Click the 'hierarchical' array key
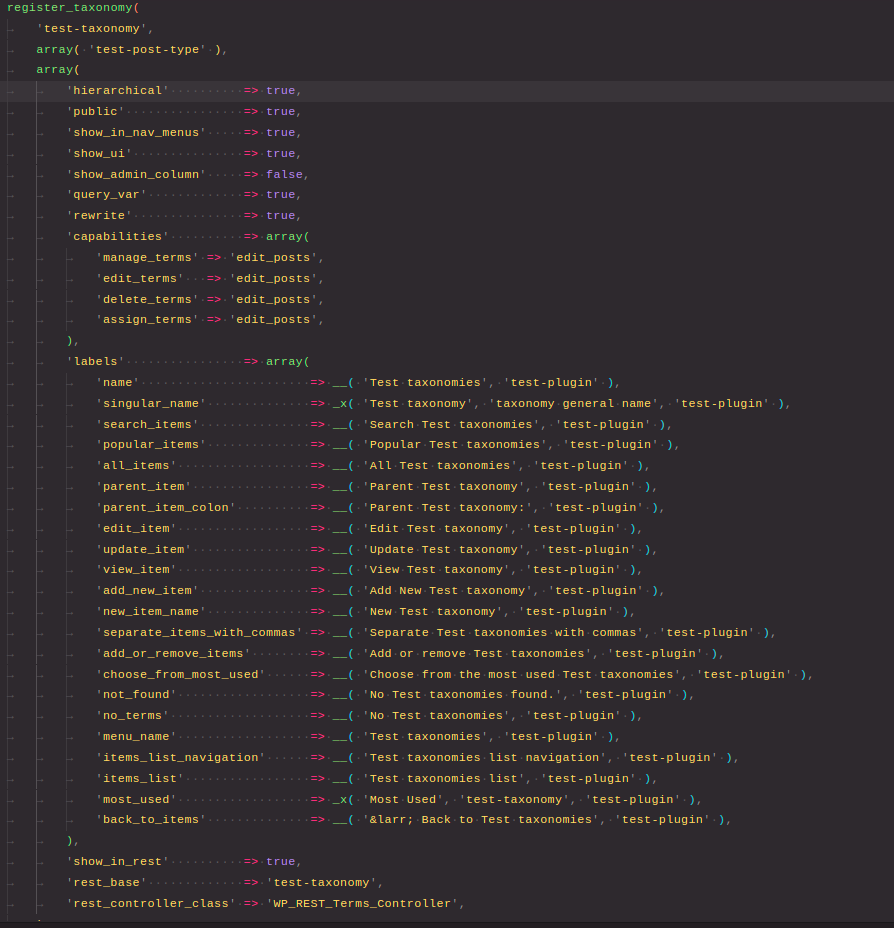 click(x=117, y=90)
